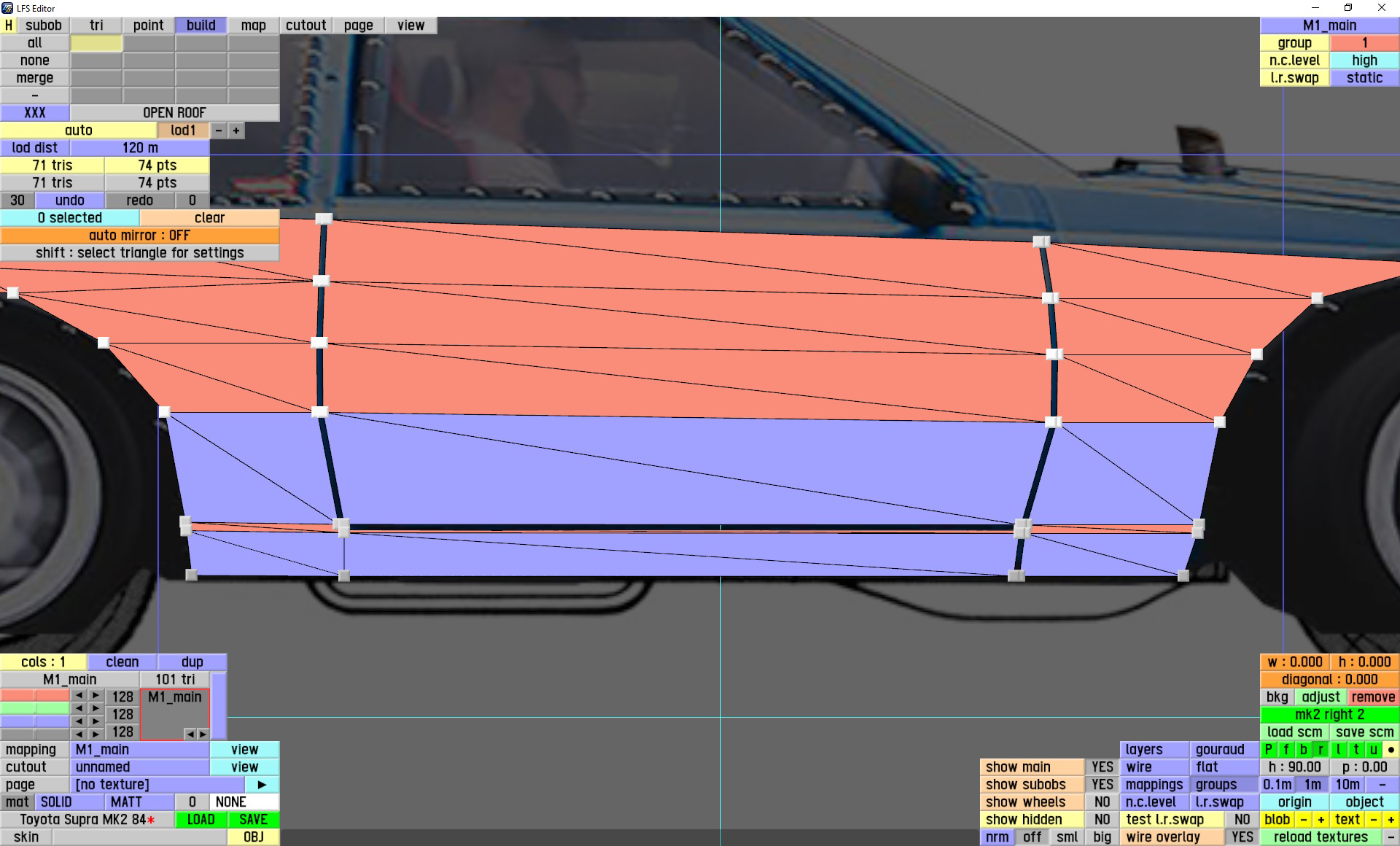The height and width of the screenshot is (846, 1400).
Task: Click the 'l' left view button
Action: pos(1338,749)
